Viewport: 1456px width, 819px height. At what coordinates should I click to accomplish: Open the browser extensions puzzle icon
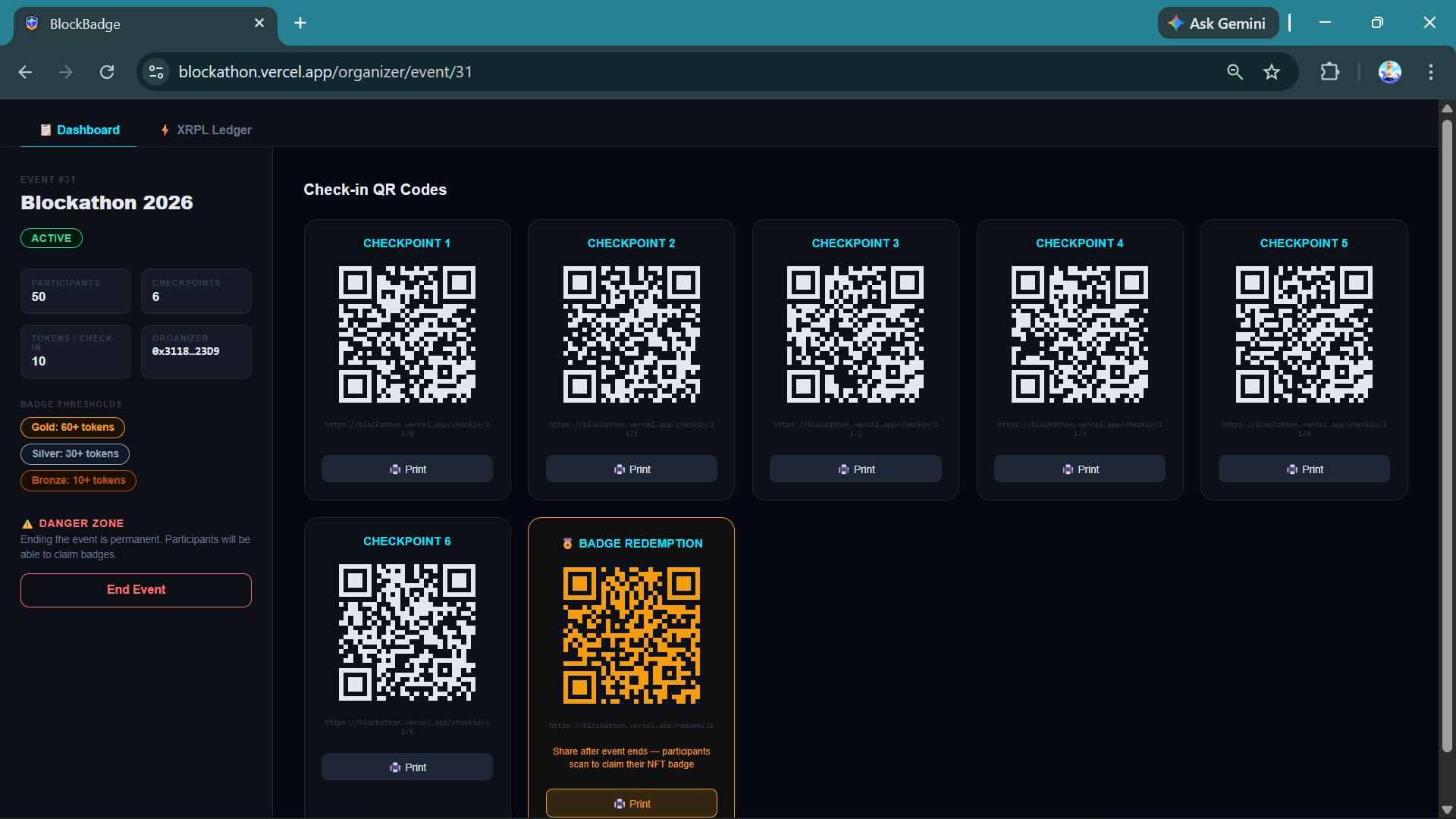coord(1329,72)
